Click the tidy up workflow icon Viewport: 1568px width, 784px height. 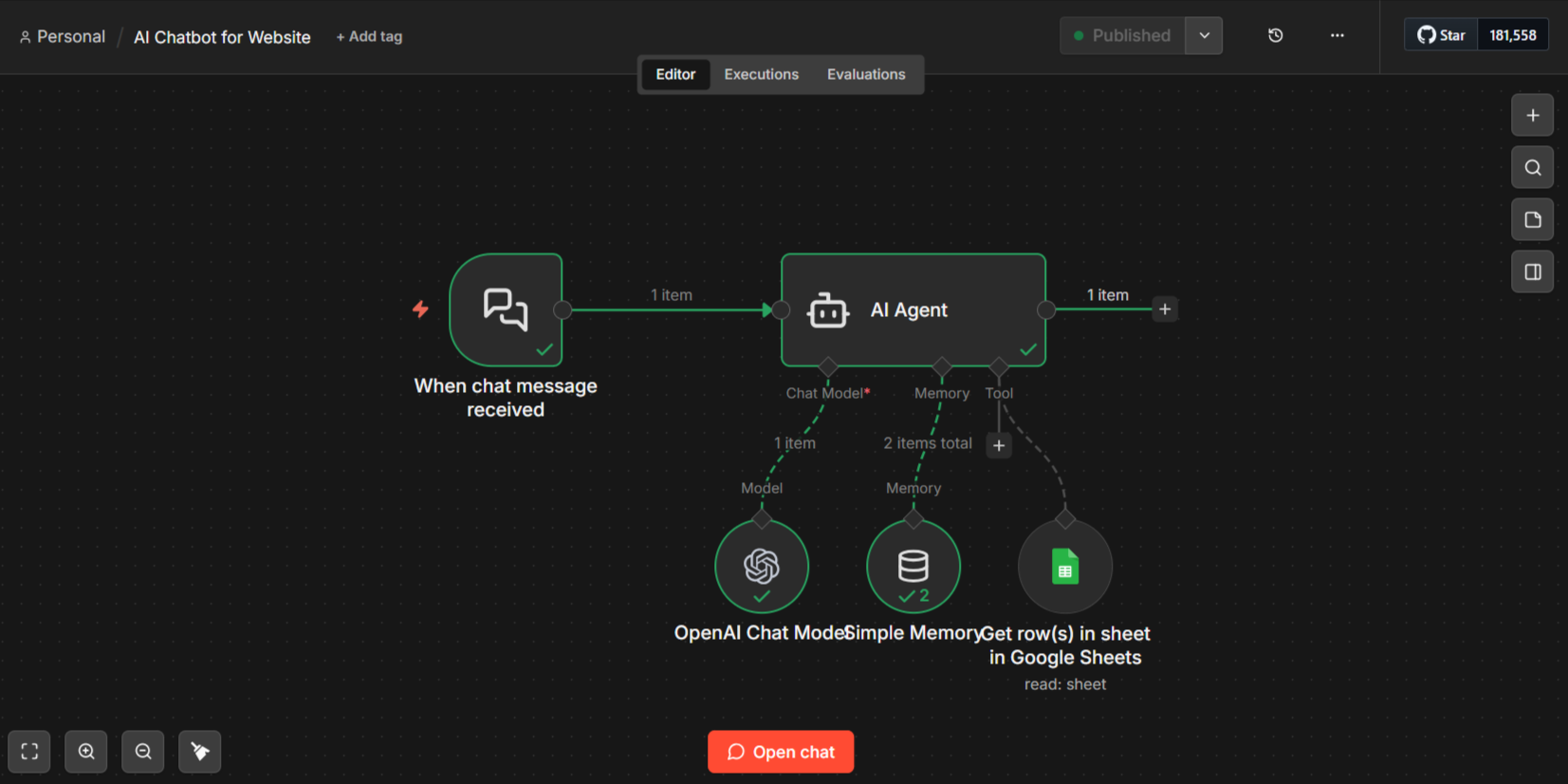coord(200,752)
